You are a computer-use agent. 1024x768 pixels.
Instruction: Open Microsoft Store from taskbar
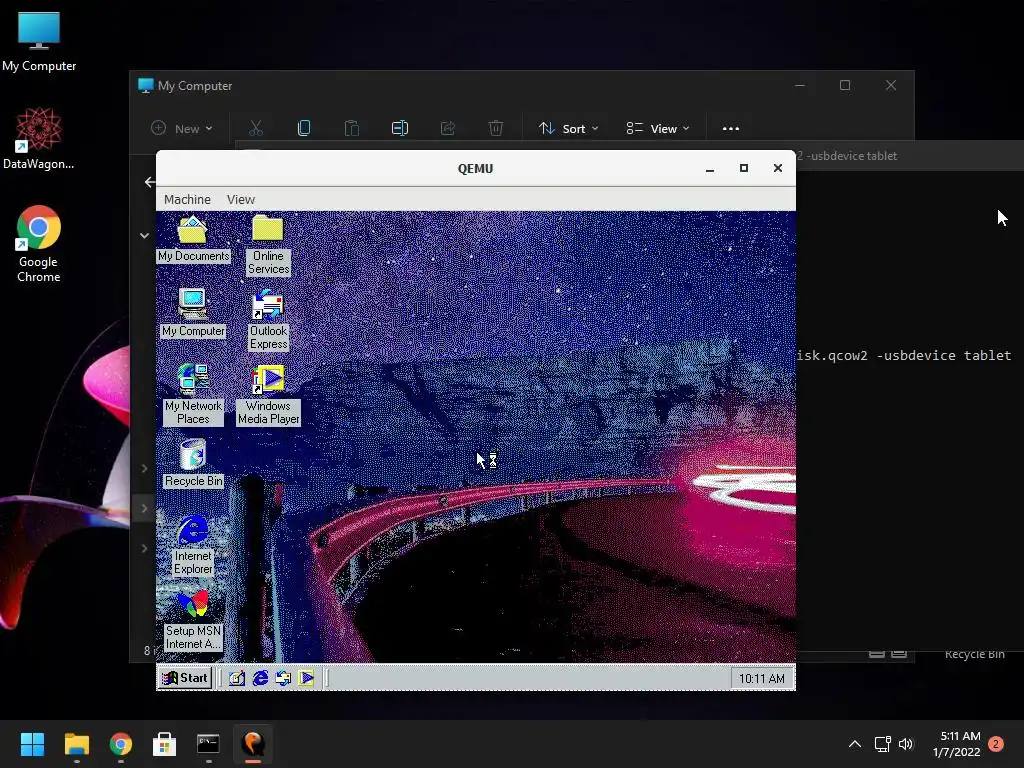coord(165,744)
